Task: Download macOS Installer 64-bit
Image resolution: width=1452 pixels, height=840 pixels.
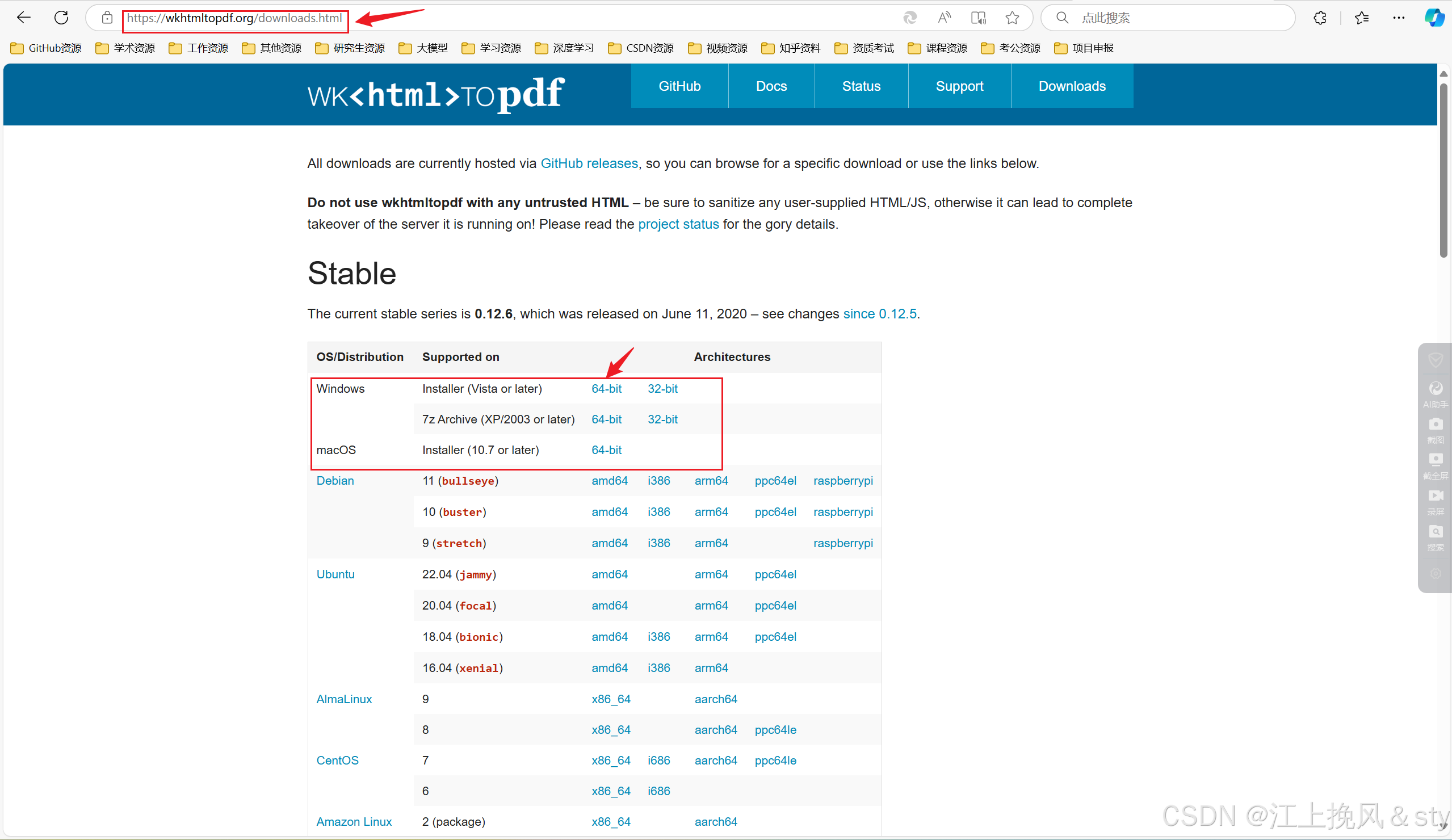Action: pos(606,450)
